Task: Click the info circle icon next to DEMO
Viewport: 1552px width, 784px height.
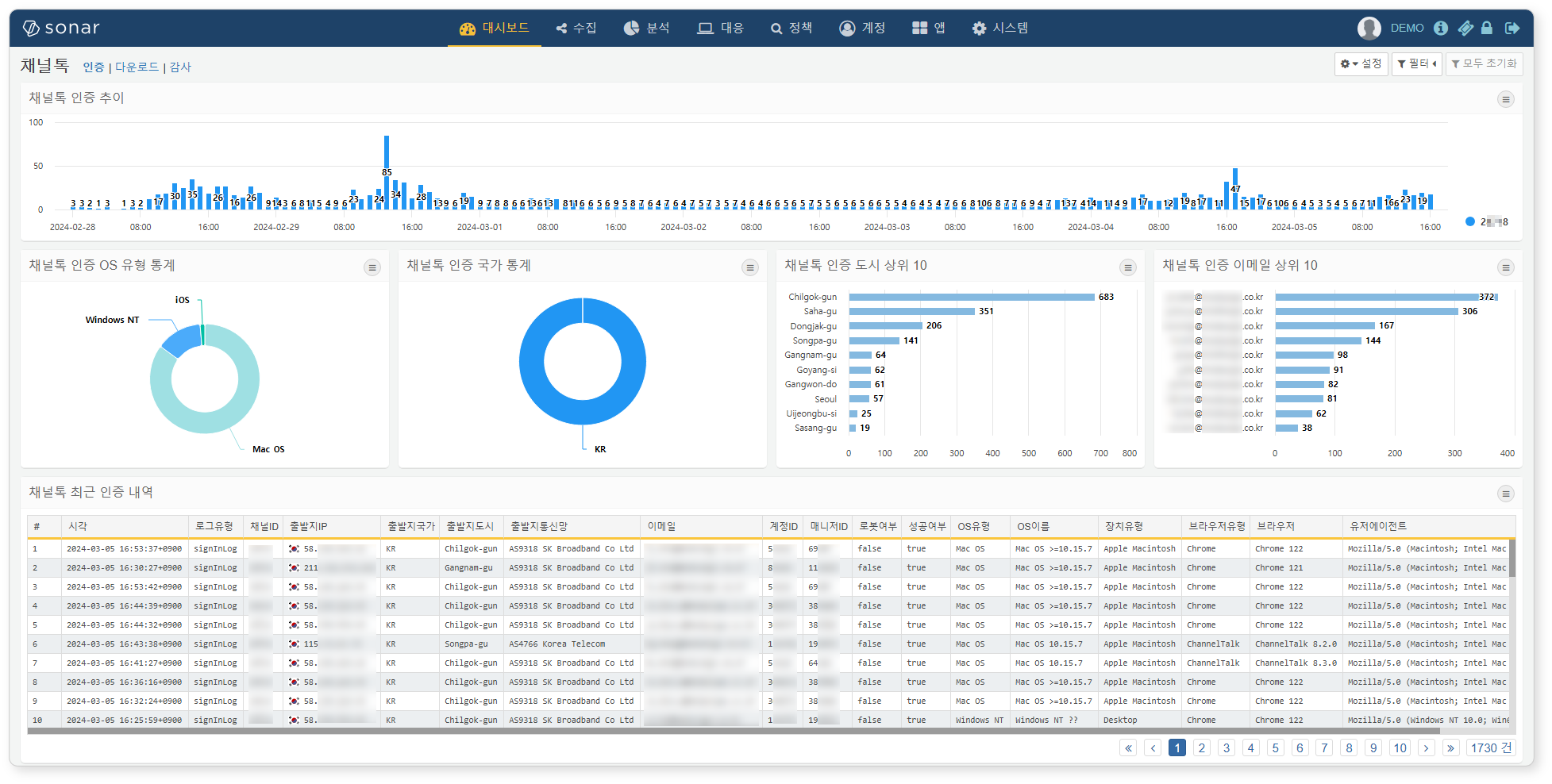Action: pos(1441,28)
